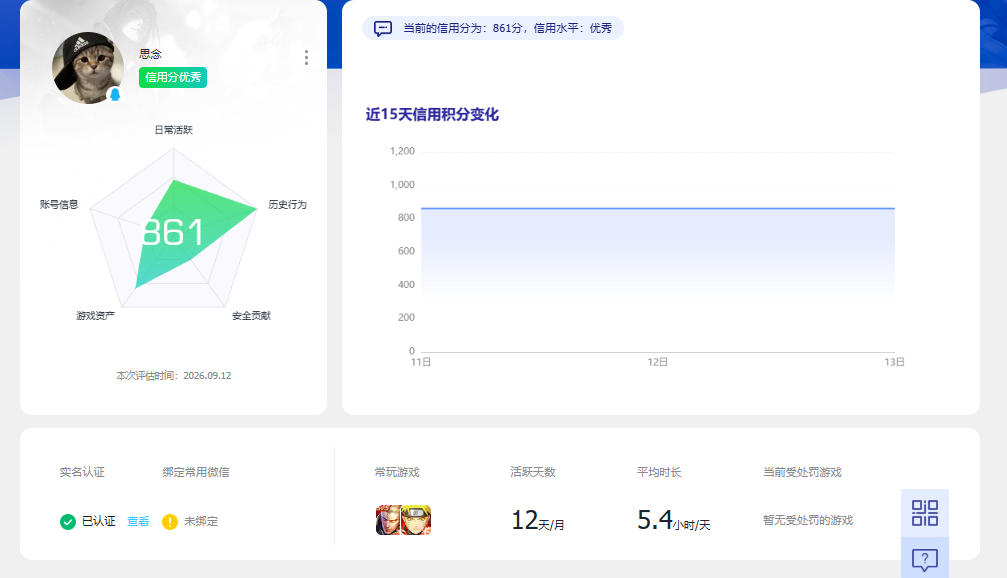Click the chat bubble icon beside credit score
The width and height of the screenshot is (1007, 578).
pos(383,28)
